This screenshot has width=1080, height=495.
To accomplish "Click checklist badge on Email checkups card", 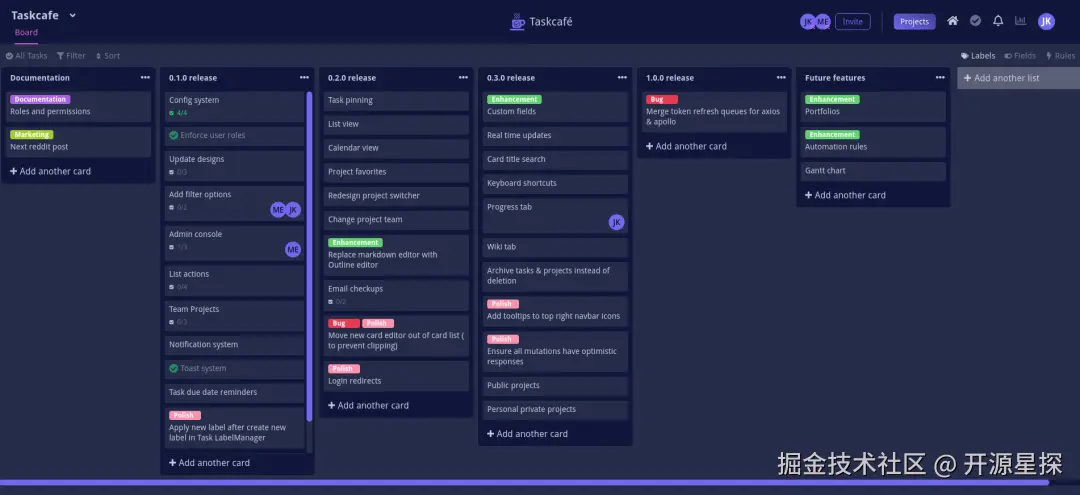I will [338, 302].
